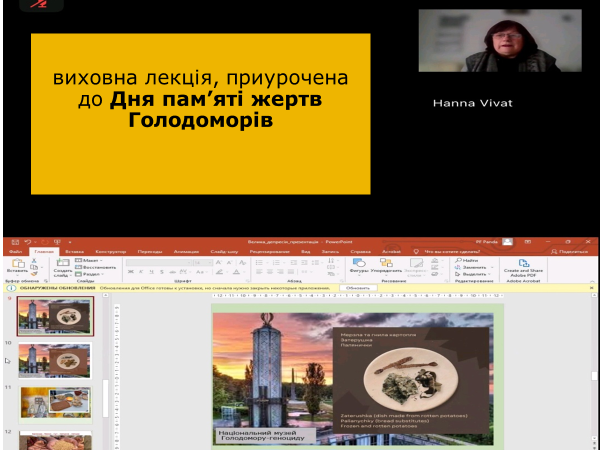600x450 pixels.
Task: Expand the Layout (Макет) dropdown
Action: pyautogui.click(x=92, y=260)
